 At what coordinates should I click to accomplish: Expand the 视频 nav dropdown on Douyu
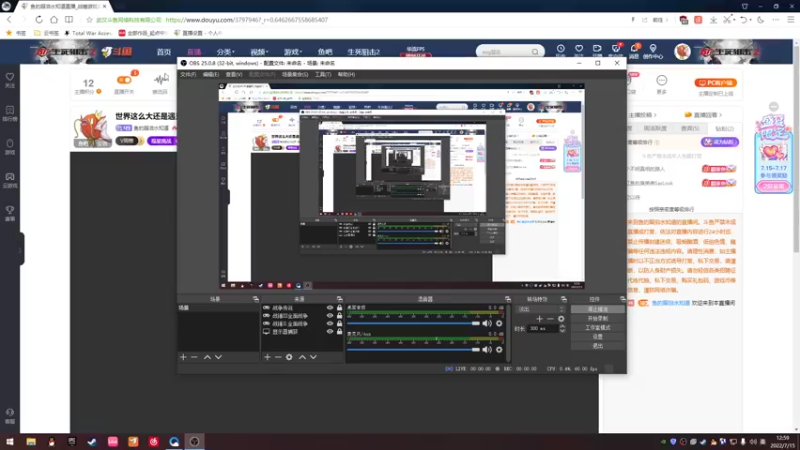coord(259,52)
